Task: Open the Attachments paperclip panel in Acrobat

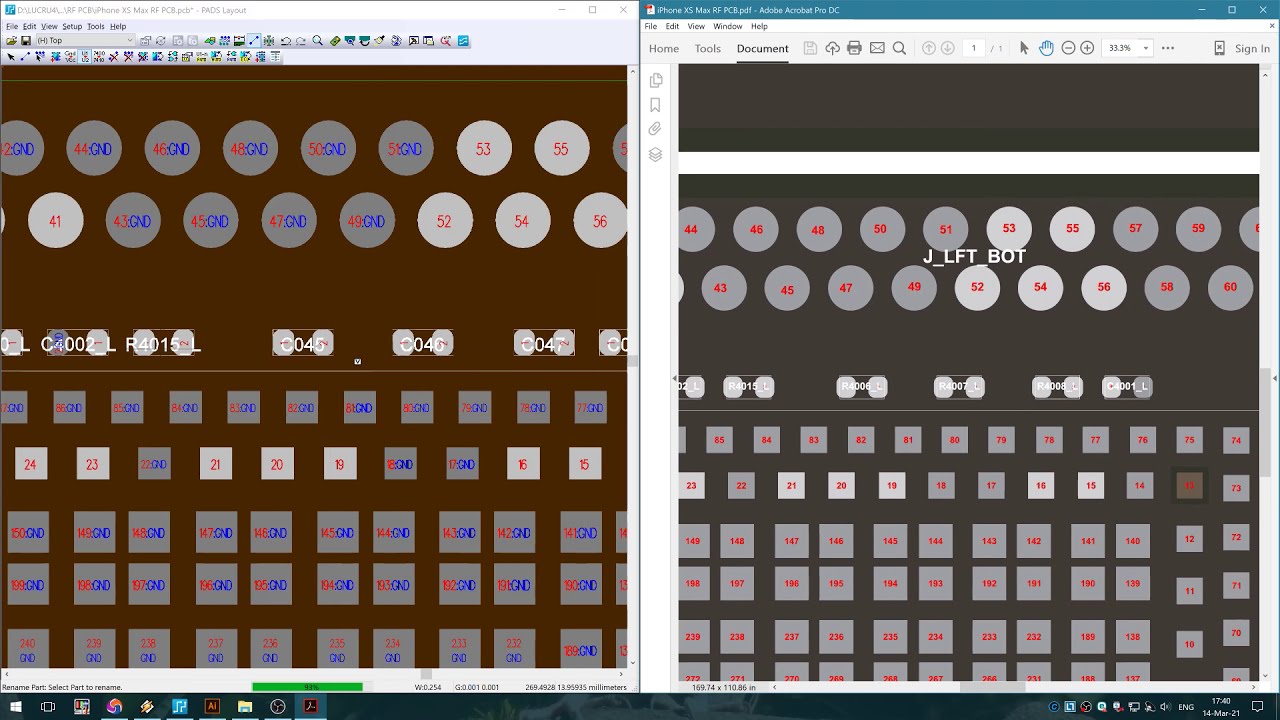Action: (x=655, y=129)
